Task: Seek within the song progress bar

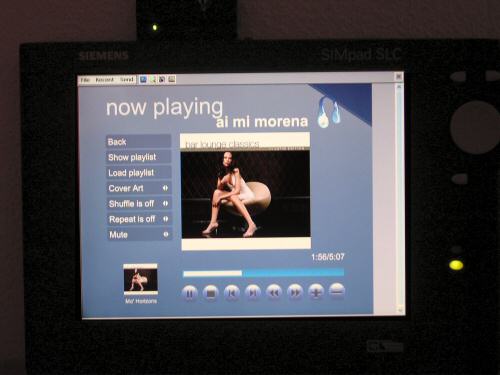Action: (x=264, y=273)
